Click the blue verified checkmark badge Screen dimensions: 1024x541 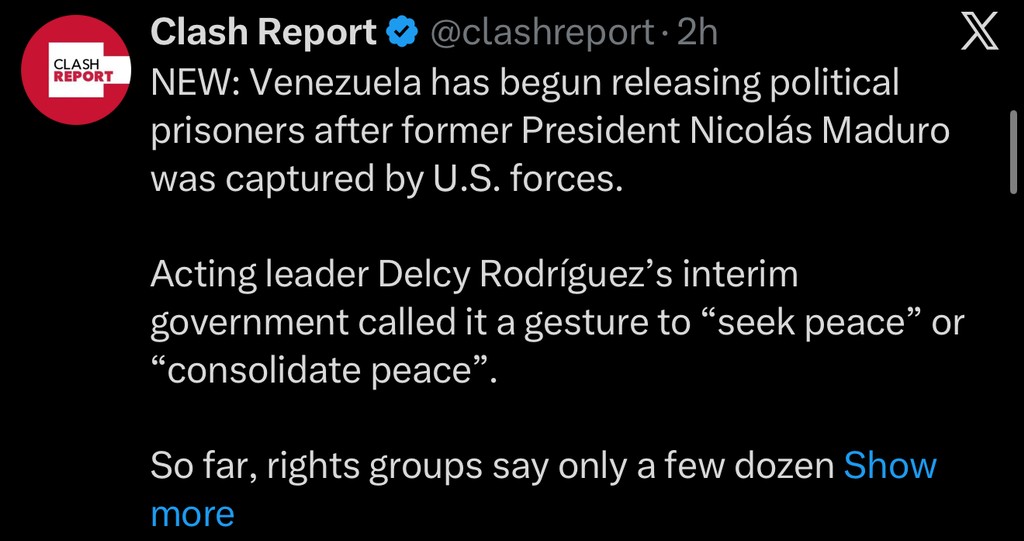click(x=402, y=33)
